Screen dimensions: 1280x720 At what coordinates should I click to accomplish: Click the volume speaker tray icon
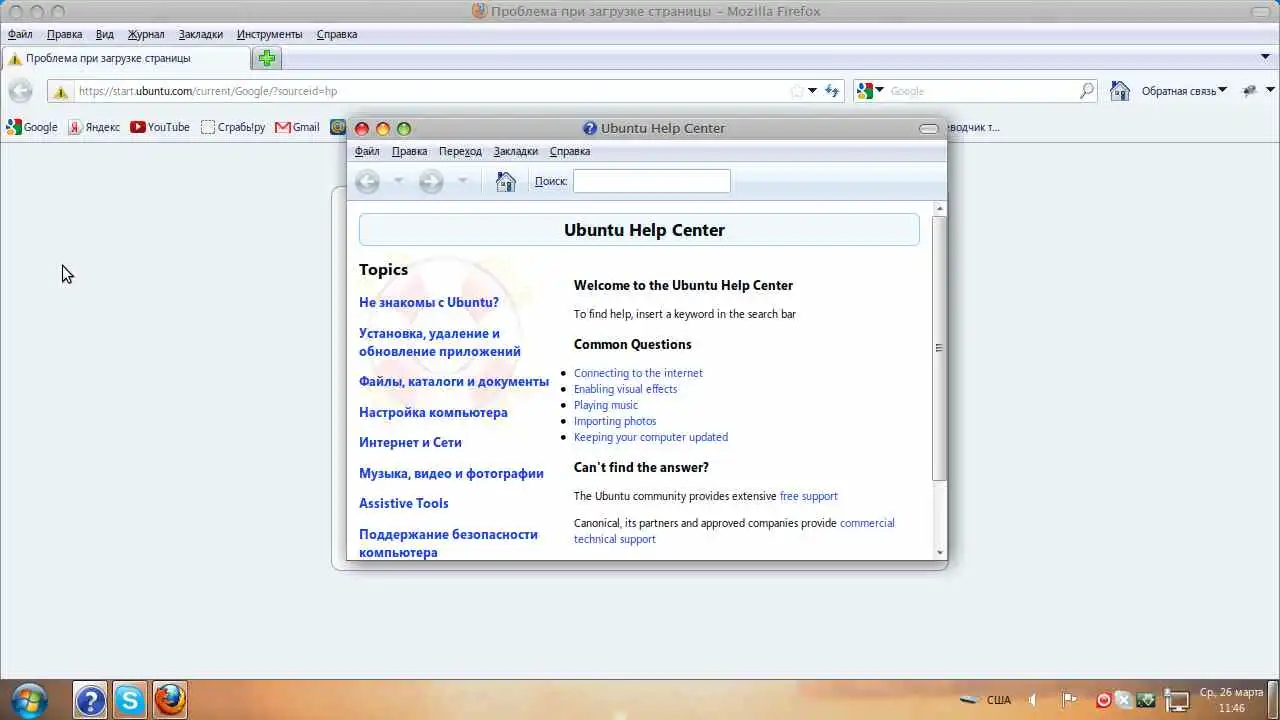1034,700
